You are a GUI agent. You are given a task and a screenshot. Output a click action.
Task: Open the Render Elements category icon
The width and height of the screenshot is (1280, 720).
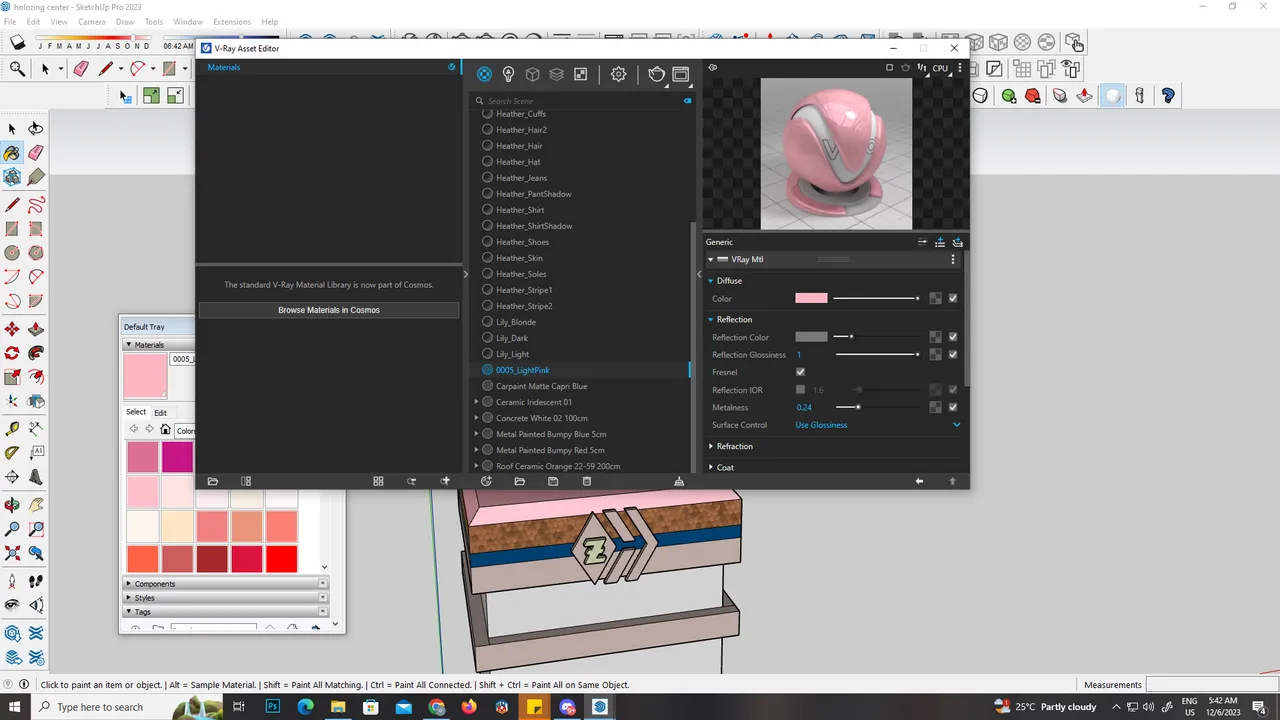556,74
